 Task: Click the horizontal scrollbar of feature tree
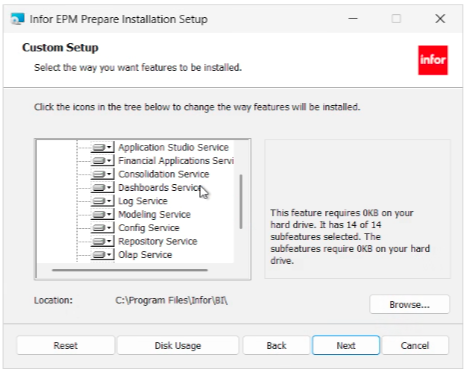click(130, 270)
